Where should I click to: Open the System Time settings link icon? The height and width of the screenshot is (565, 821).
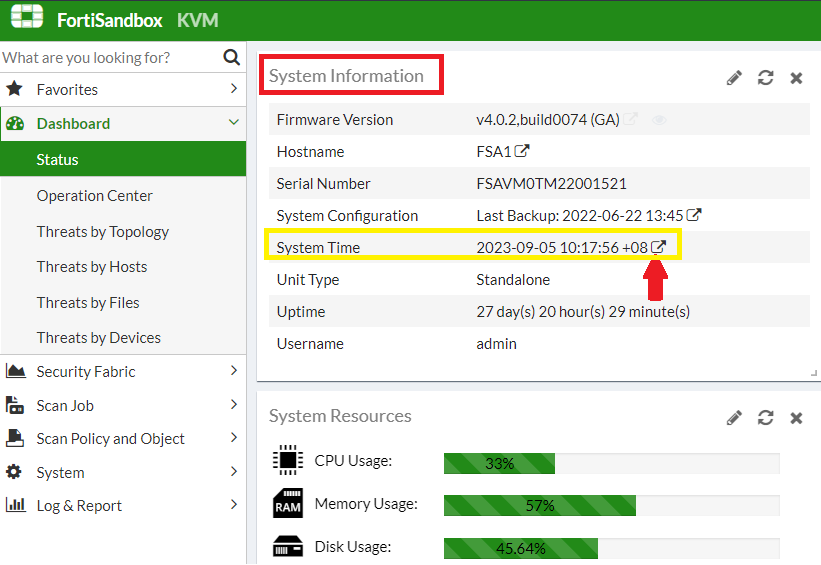658,247
